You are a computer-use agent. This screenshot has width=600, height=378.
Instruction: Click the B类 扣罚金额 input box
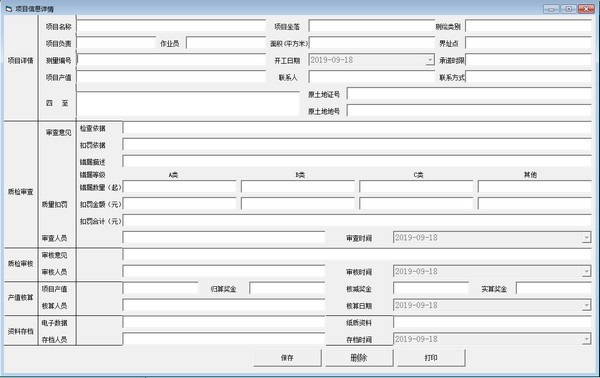coord(298,204)
